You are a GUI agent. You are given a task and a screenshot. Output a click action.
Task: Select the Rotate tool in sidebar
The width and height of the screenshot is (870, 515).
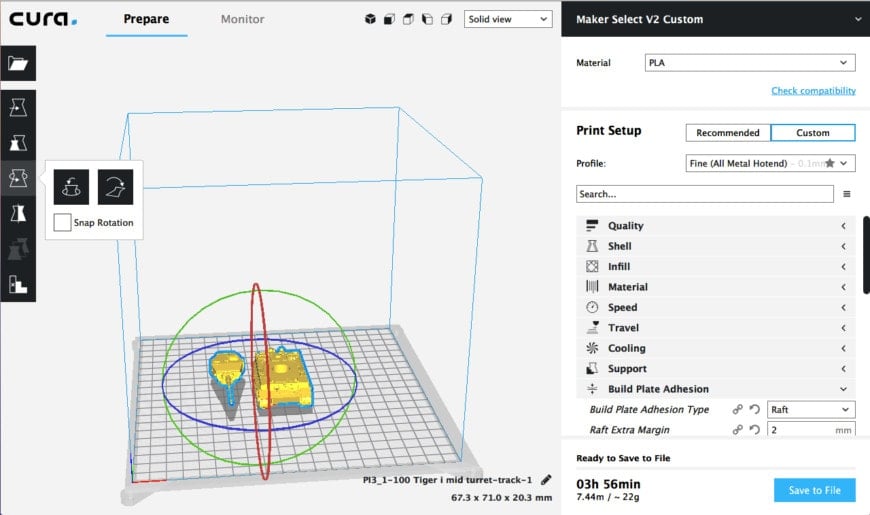pos(18,178)
